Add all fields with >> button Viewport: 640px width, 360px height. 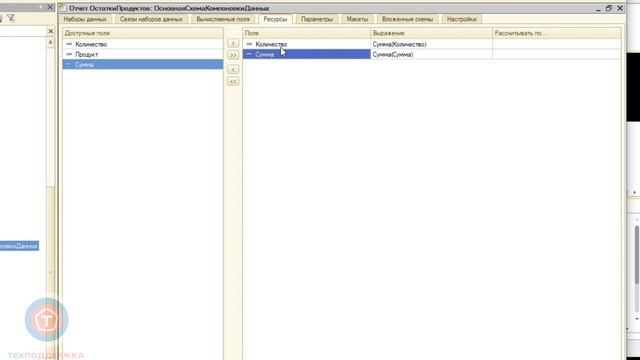233,55
